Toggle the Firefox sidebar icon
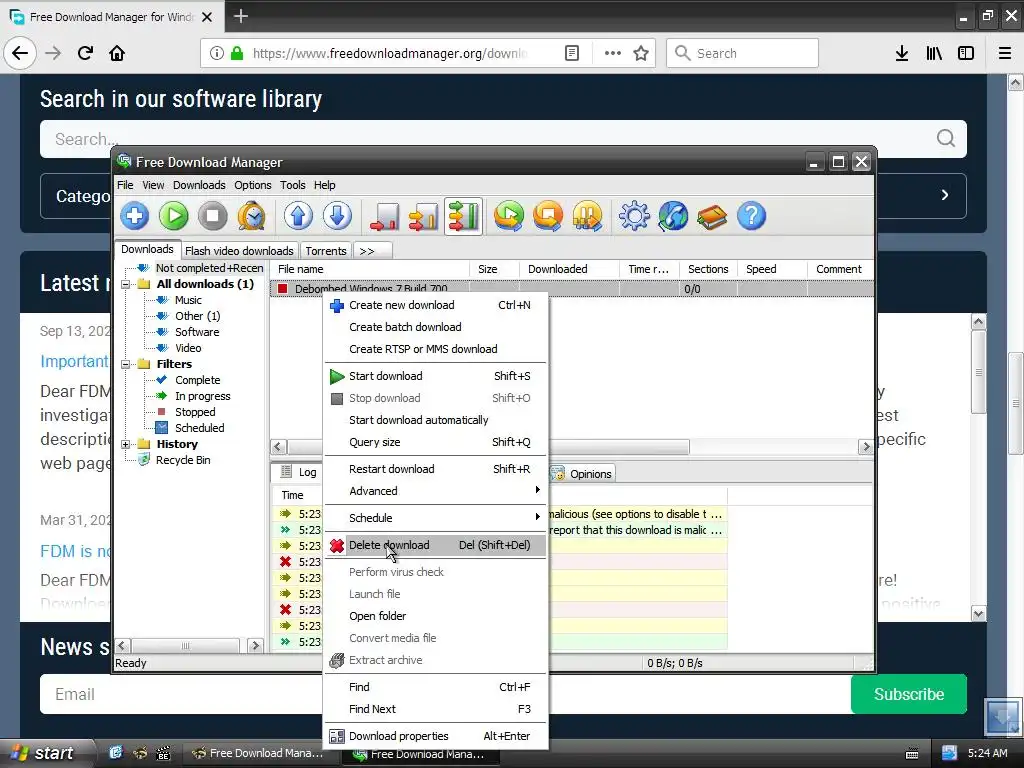Image resolution: width=1024 pixels, height=768 pixels. tap(966, 54)
